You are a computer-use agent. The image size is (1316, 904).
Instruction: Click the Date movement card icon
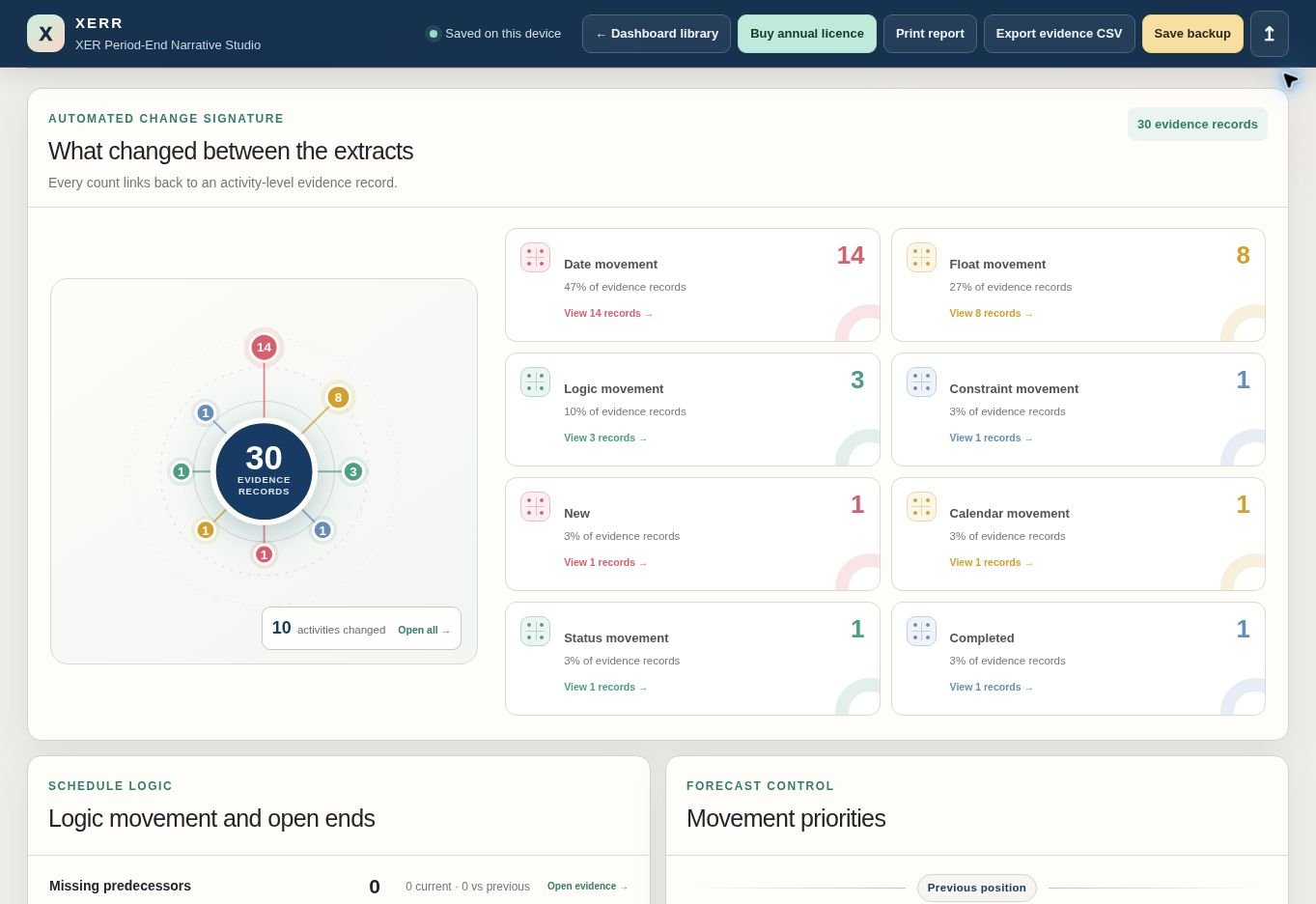tap(535, 257)
